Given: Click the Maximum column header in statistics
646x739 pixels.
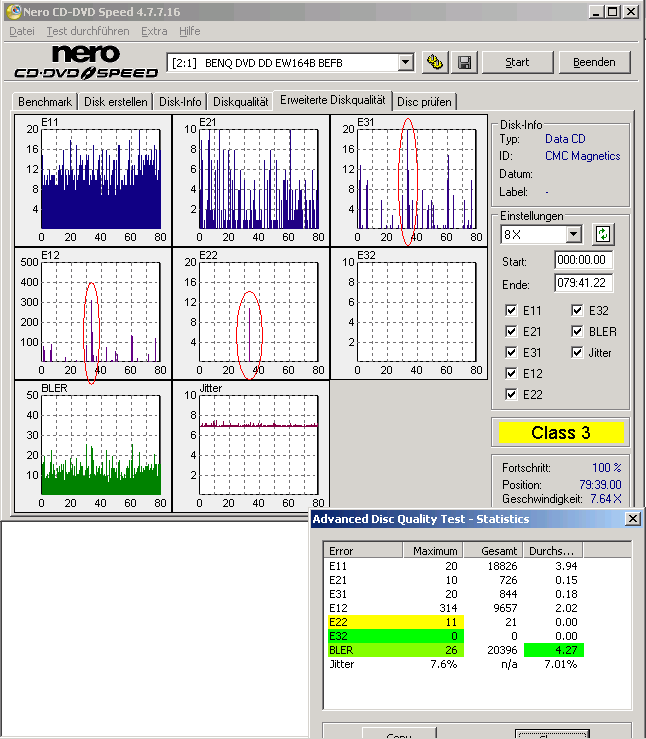Looking at the screenshot, I should [x=433, y=551].
